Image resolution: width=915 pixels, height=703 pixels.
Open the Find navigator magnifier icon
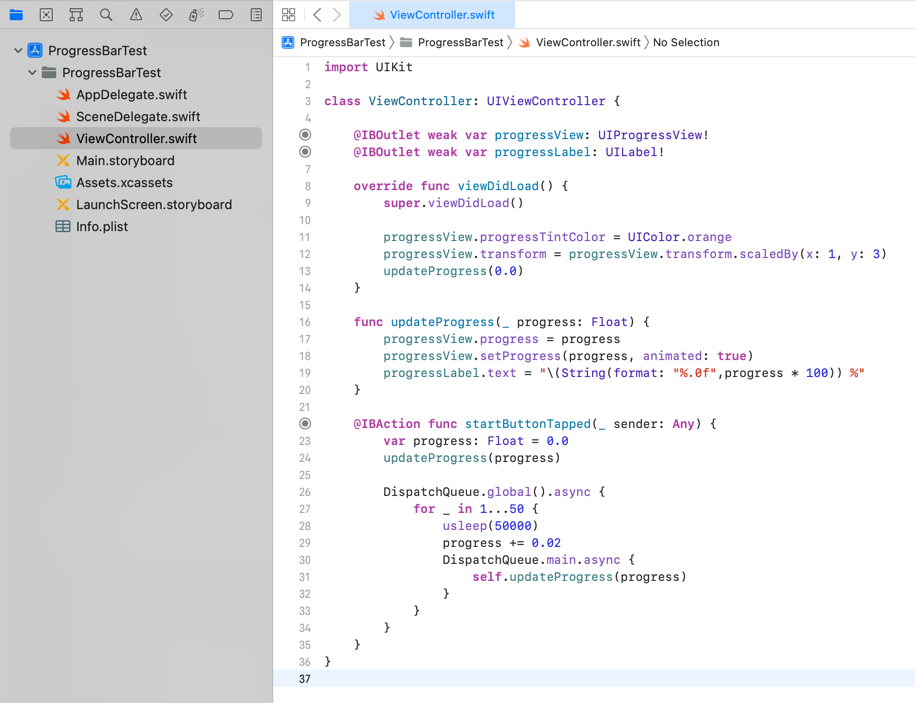click(106, 15)
